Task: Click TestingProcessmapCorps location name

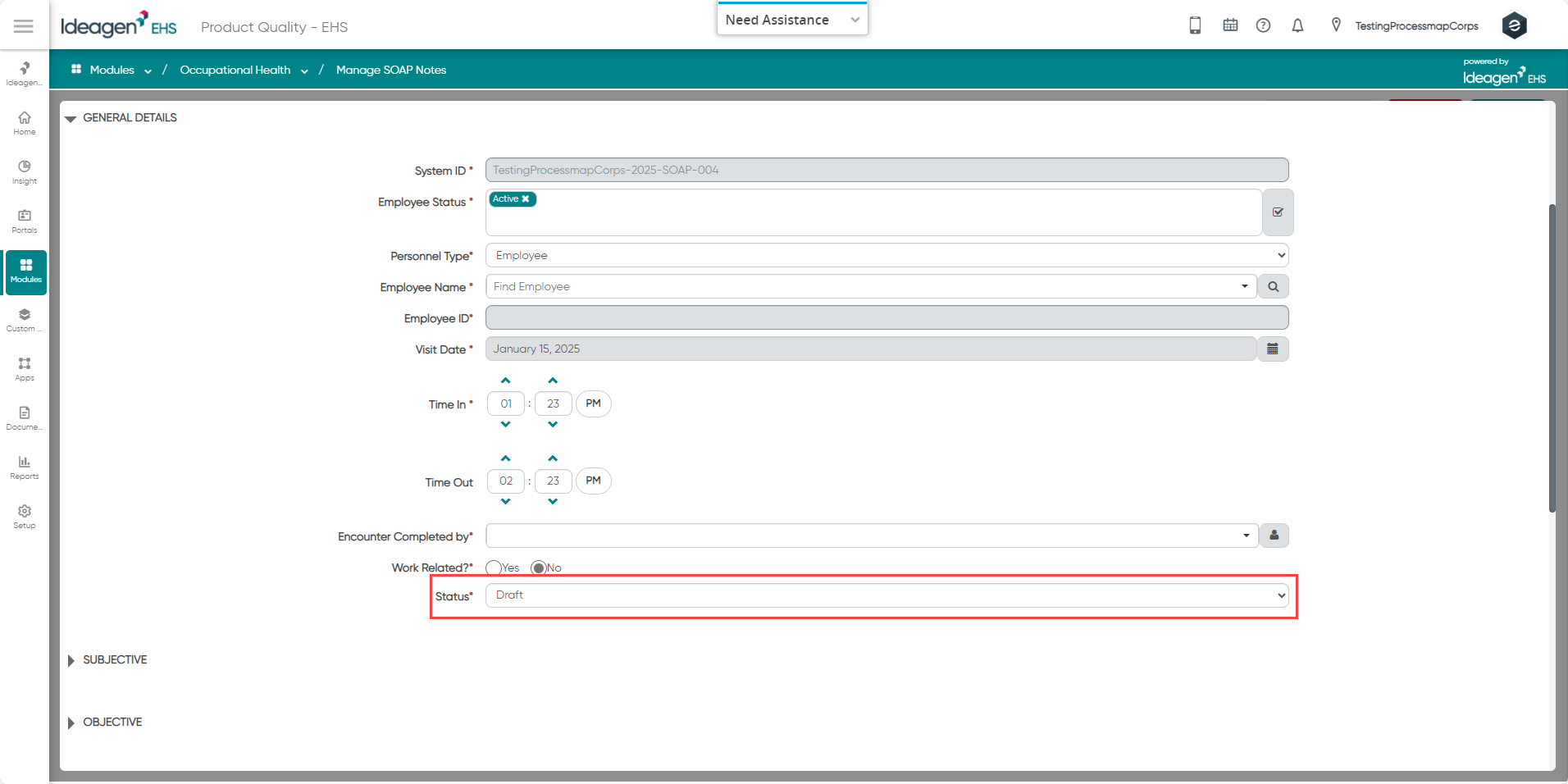Action: click(1416, 26)
